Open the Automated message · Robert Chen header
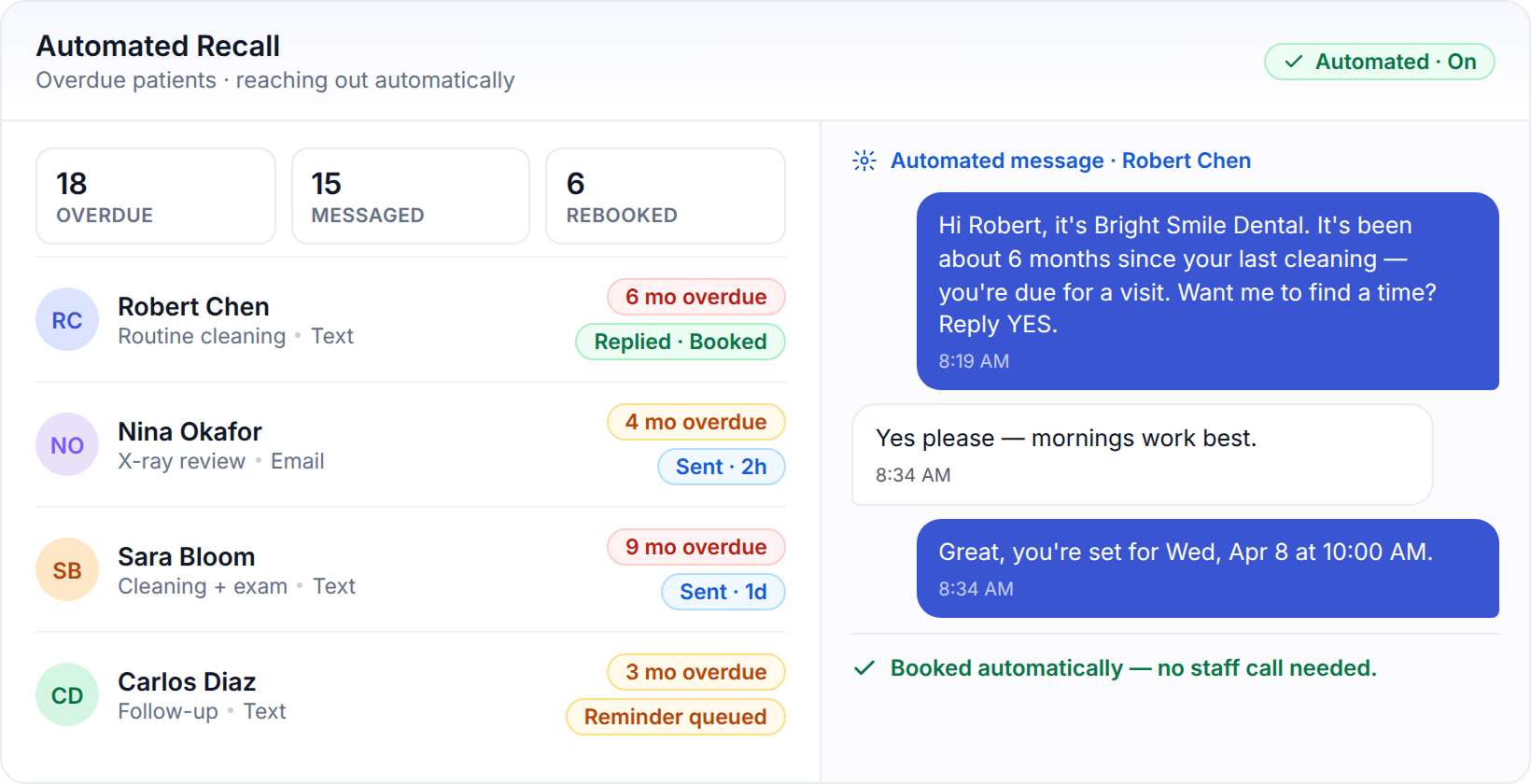1531x784 pixels. click(x=1071, y=161)
